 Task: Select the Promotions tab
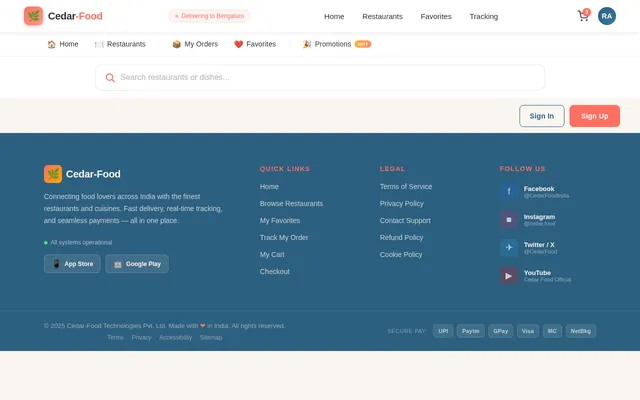tap(337, 44)
